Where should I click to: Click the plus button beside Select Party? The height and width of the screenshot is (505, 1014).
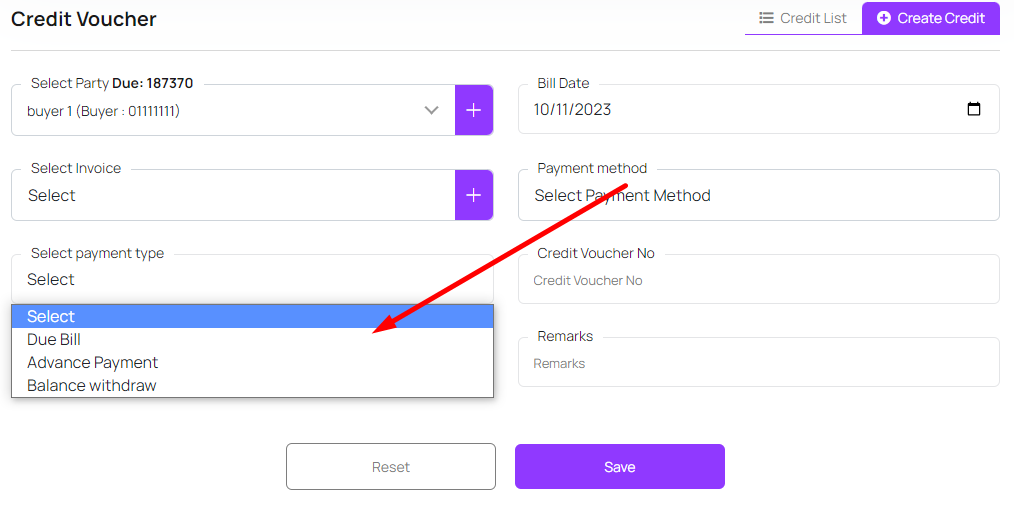(474, 110)
